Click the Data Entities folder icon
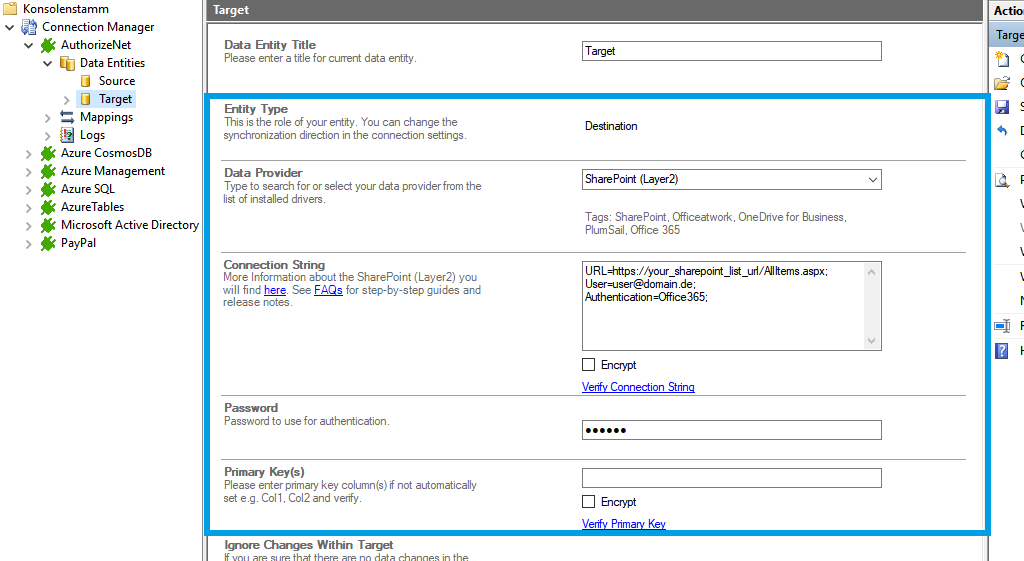This screenshot has height=561, width=1024. coord(67,63)
